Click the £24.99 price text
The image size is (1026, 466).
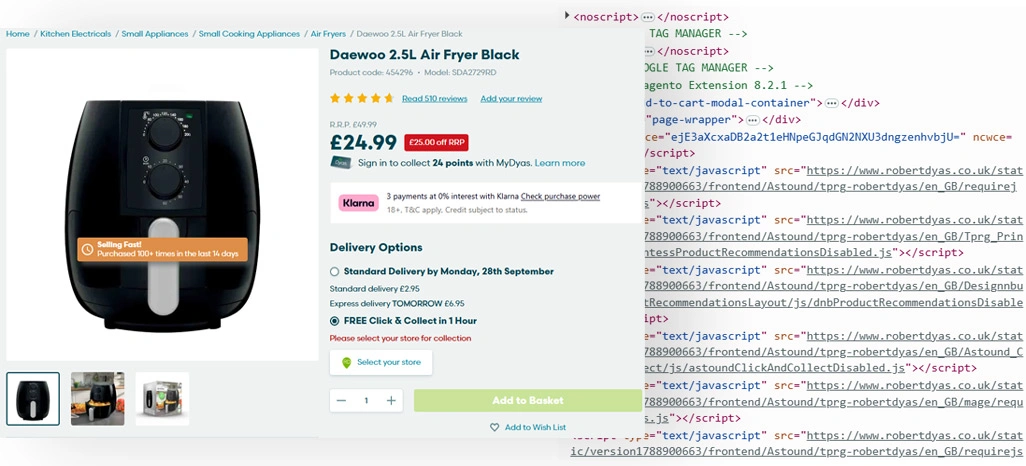(363, 143)
